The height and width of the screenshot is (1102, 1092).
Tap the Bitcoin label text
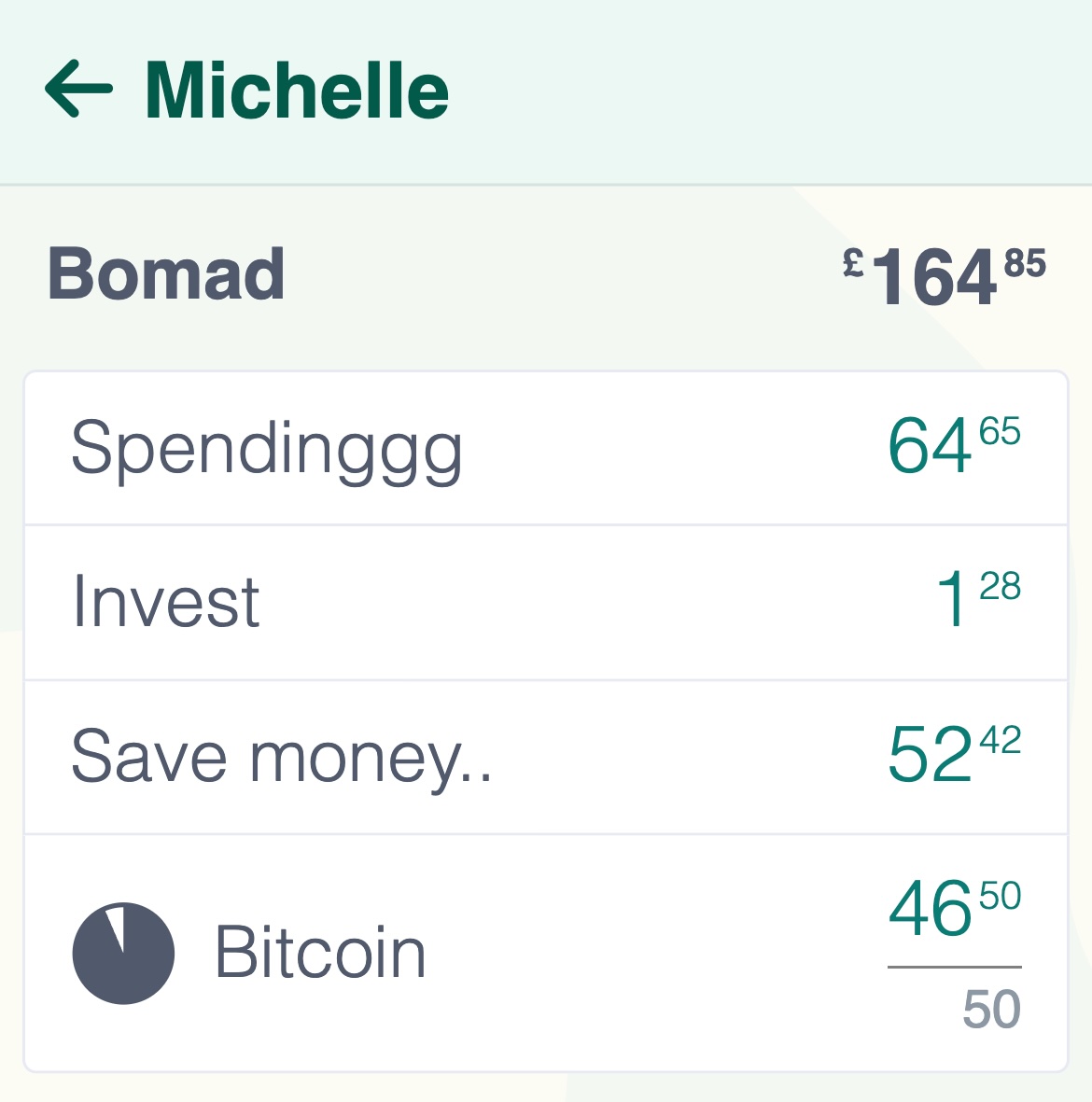[320, 952]
